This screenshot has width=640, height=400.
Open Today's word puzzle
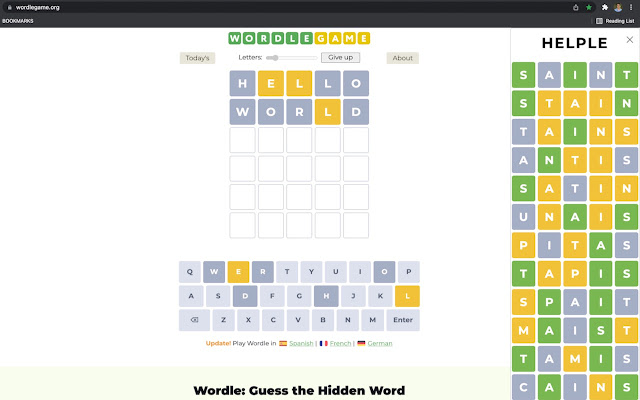click(198, 58)
